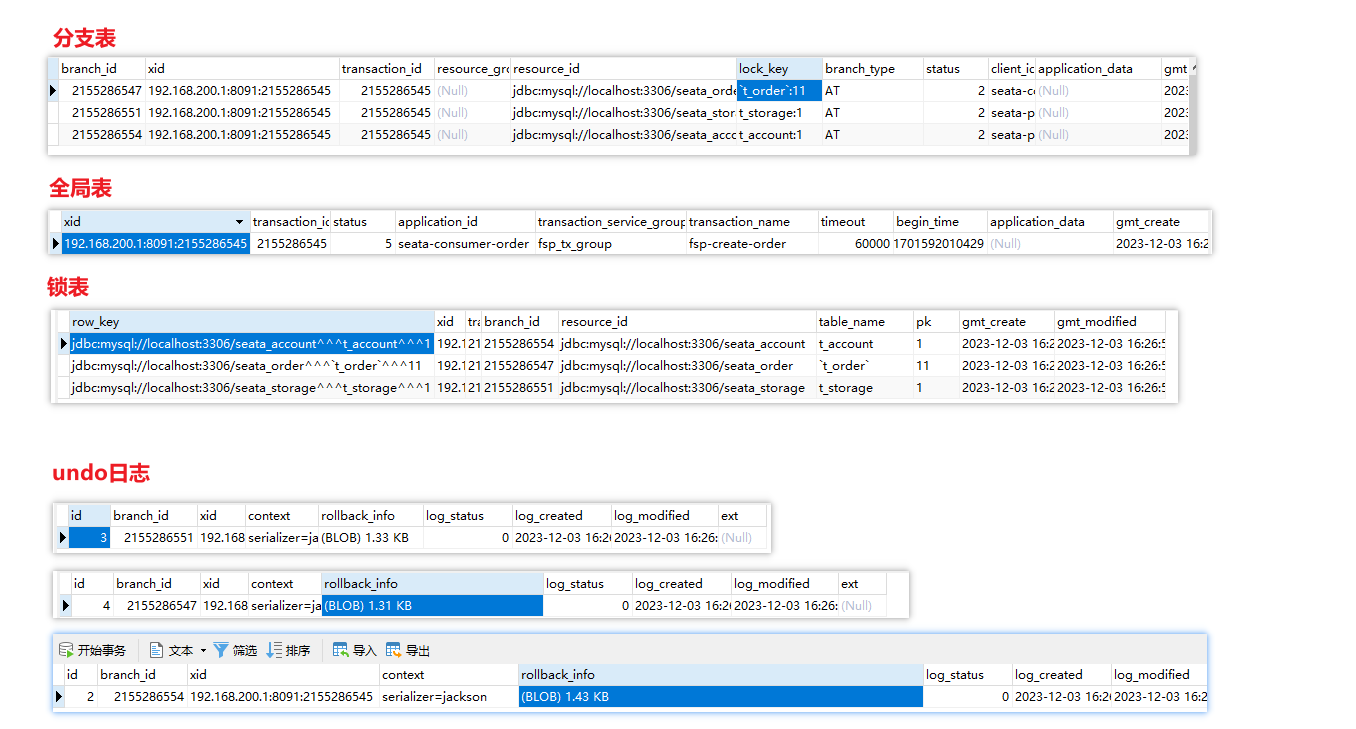Screen dimensions: 1356x729
Task: Click the 文本 (Text) view icon
Action: 156,650
